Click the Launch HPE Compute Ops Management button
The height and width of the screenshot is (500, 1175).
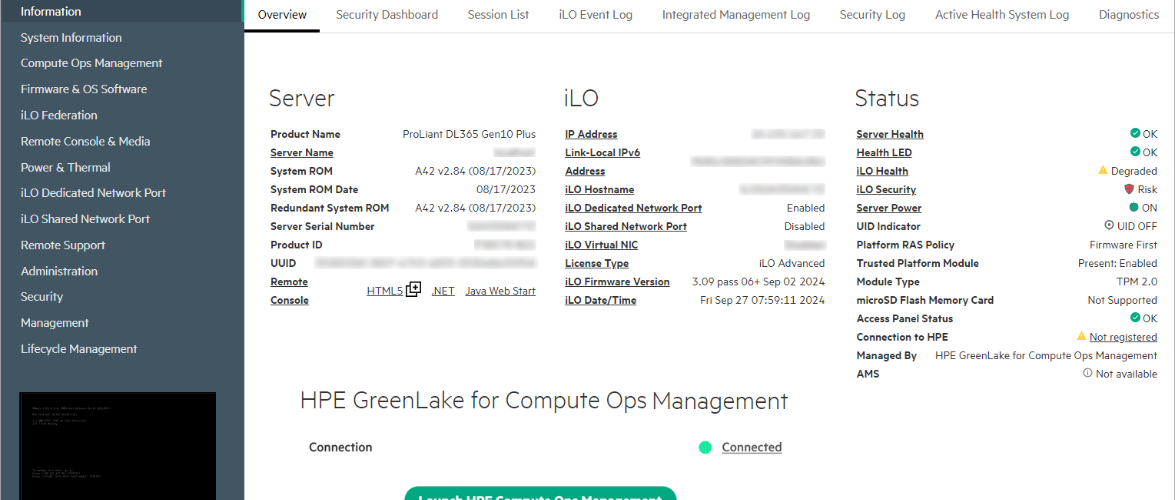540,494
